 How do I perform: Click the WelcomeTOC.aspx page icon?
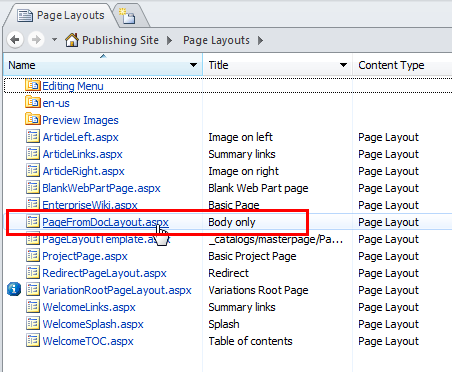coord(33,340)
